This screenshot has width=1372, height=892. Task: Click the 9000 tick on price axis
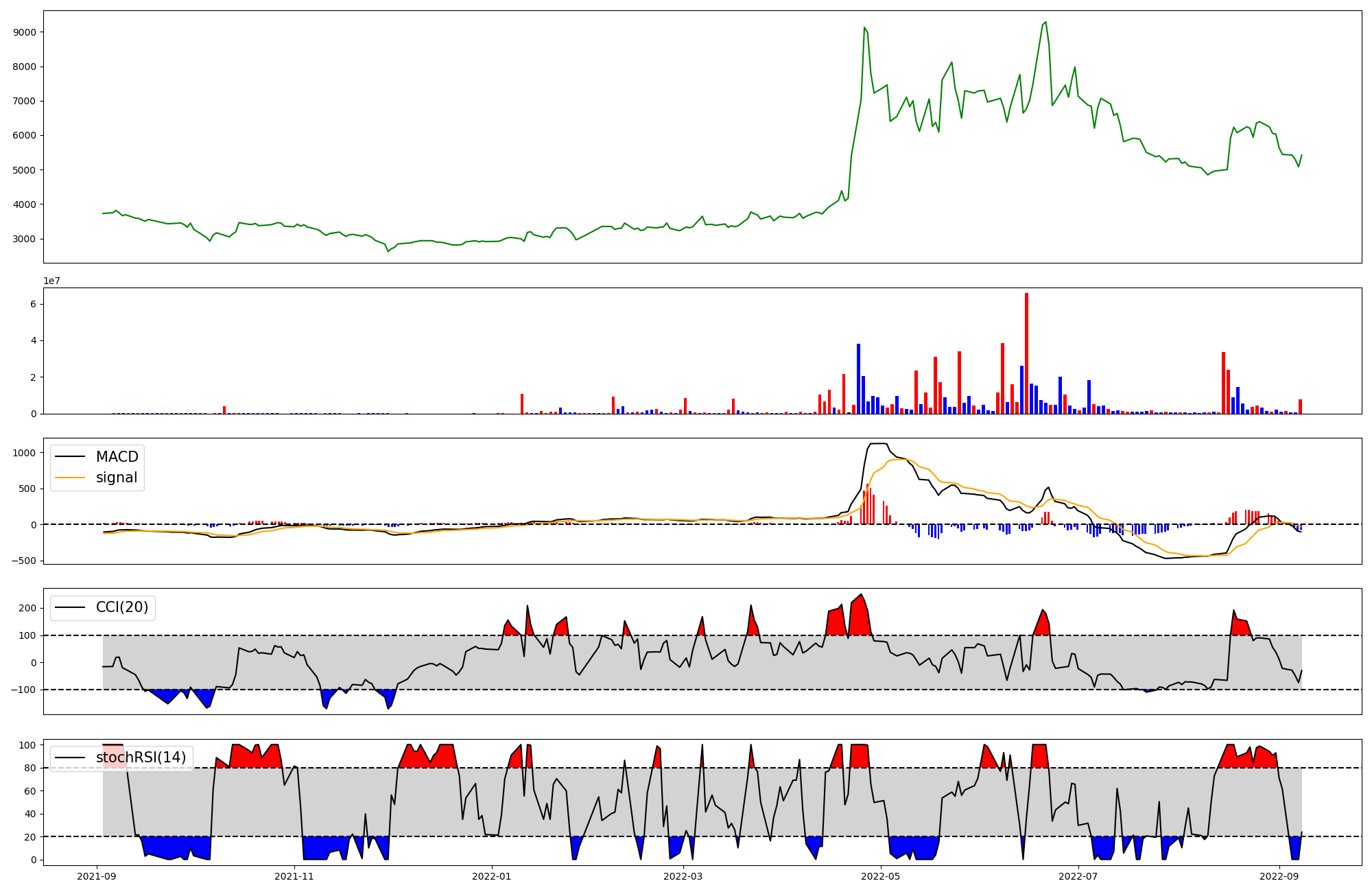pyautogui.click(x=26, y=32)
